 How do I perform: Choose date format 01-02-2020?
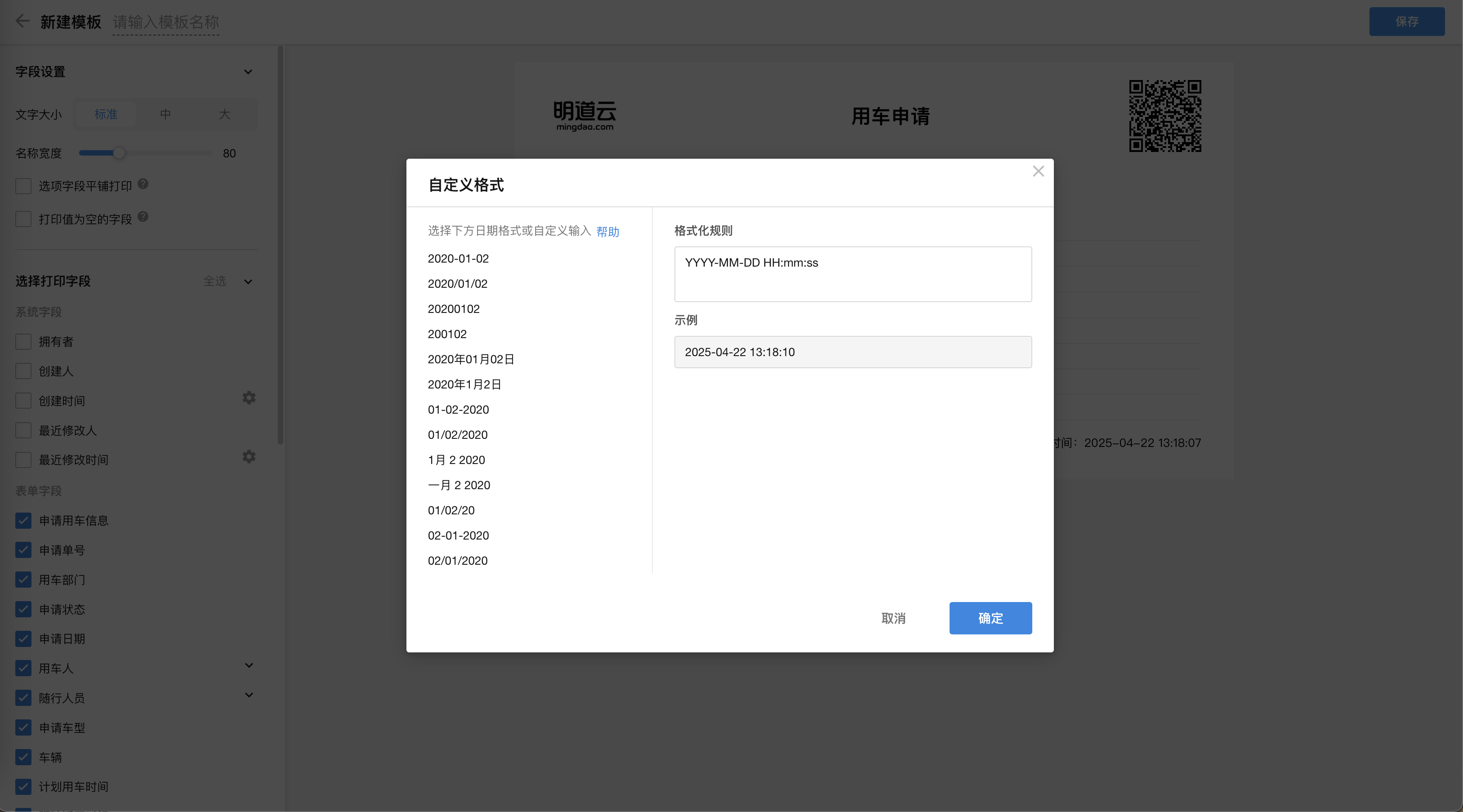[458, 410]
